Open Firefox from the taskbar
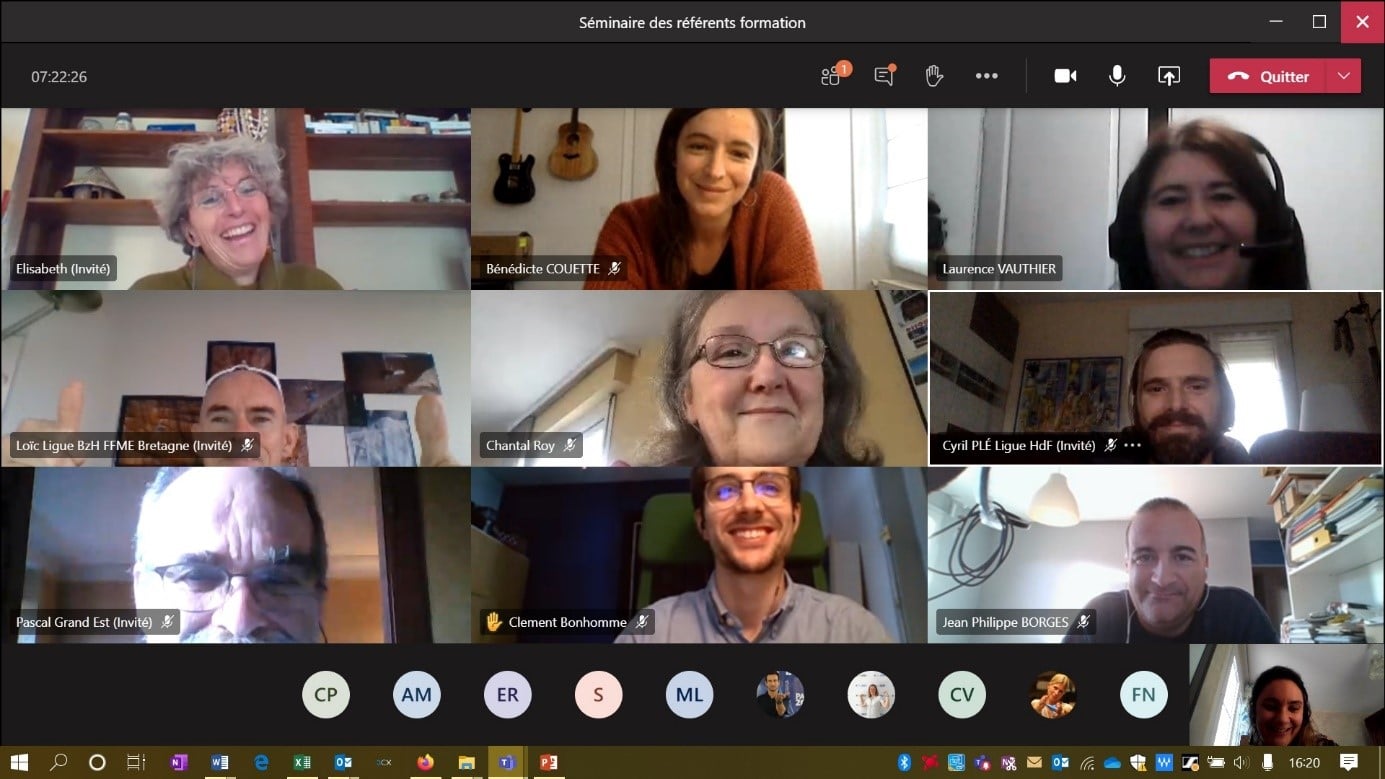1385x779 pixels. click(425, 762)
